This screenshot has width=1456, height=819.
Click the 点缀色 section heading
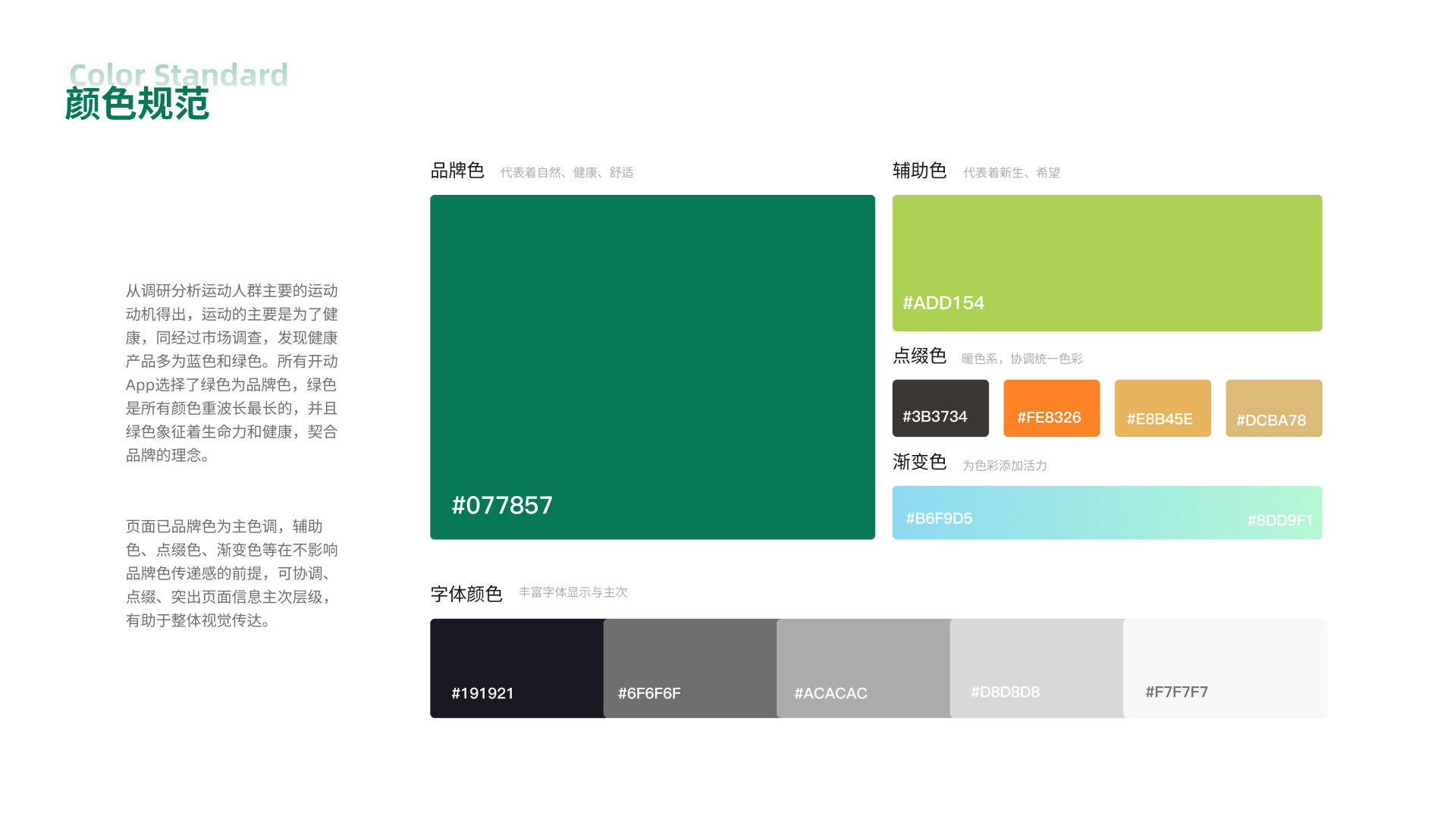pos(919,356)
